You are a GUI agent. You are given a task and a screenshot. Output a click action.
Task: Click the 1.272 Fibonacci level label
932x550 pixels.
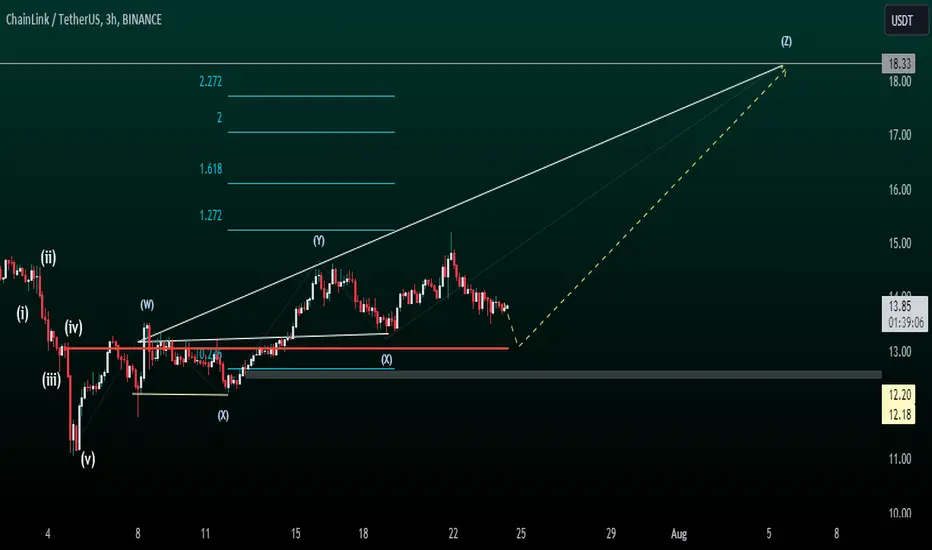click(x=210, y=215)
